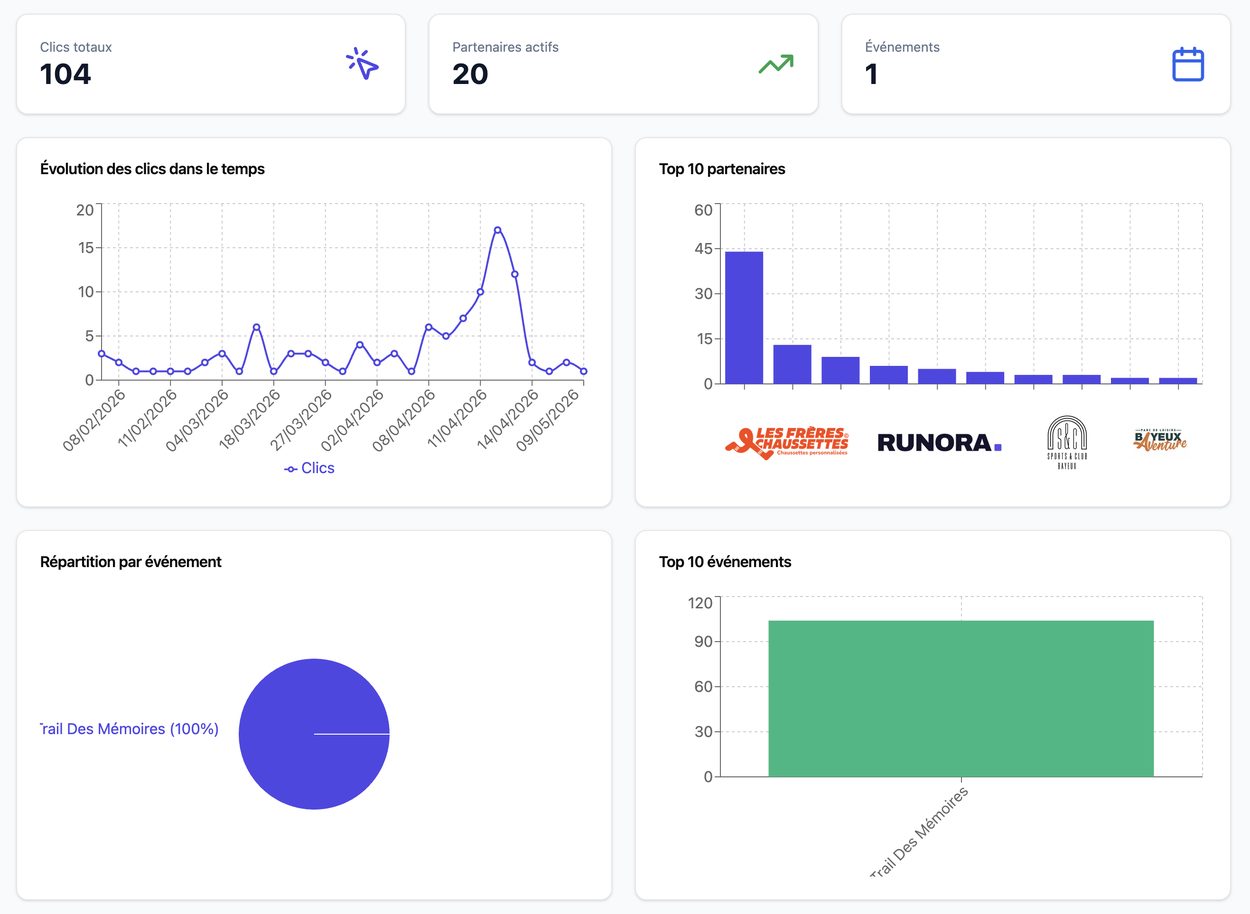Click the Top 10 partenaires heading
Image resolution: width=1250 pixels, height=914 pixels.
(722, 169)
